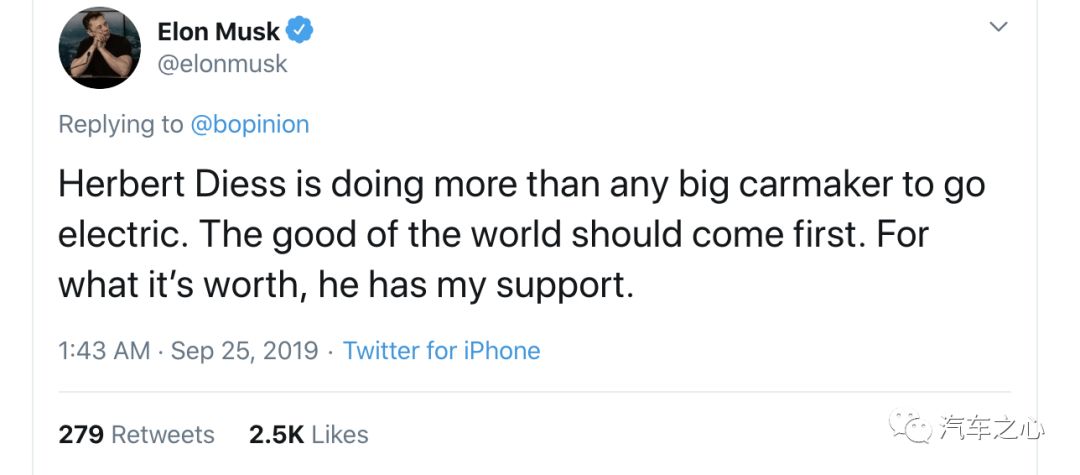Open the @bopinion profile link

coord(250,124)
